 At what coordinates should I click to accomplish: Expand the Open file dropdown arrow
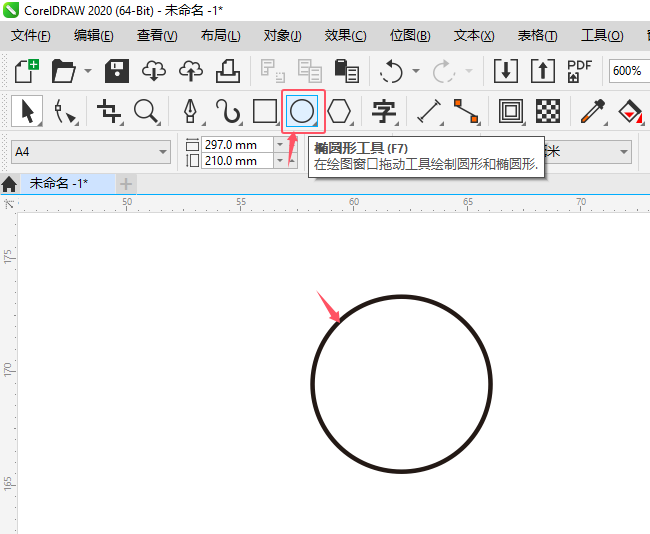pos(88,71)
